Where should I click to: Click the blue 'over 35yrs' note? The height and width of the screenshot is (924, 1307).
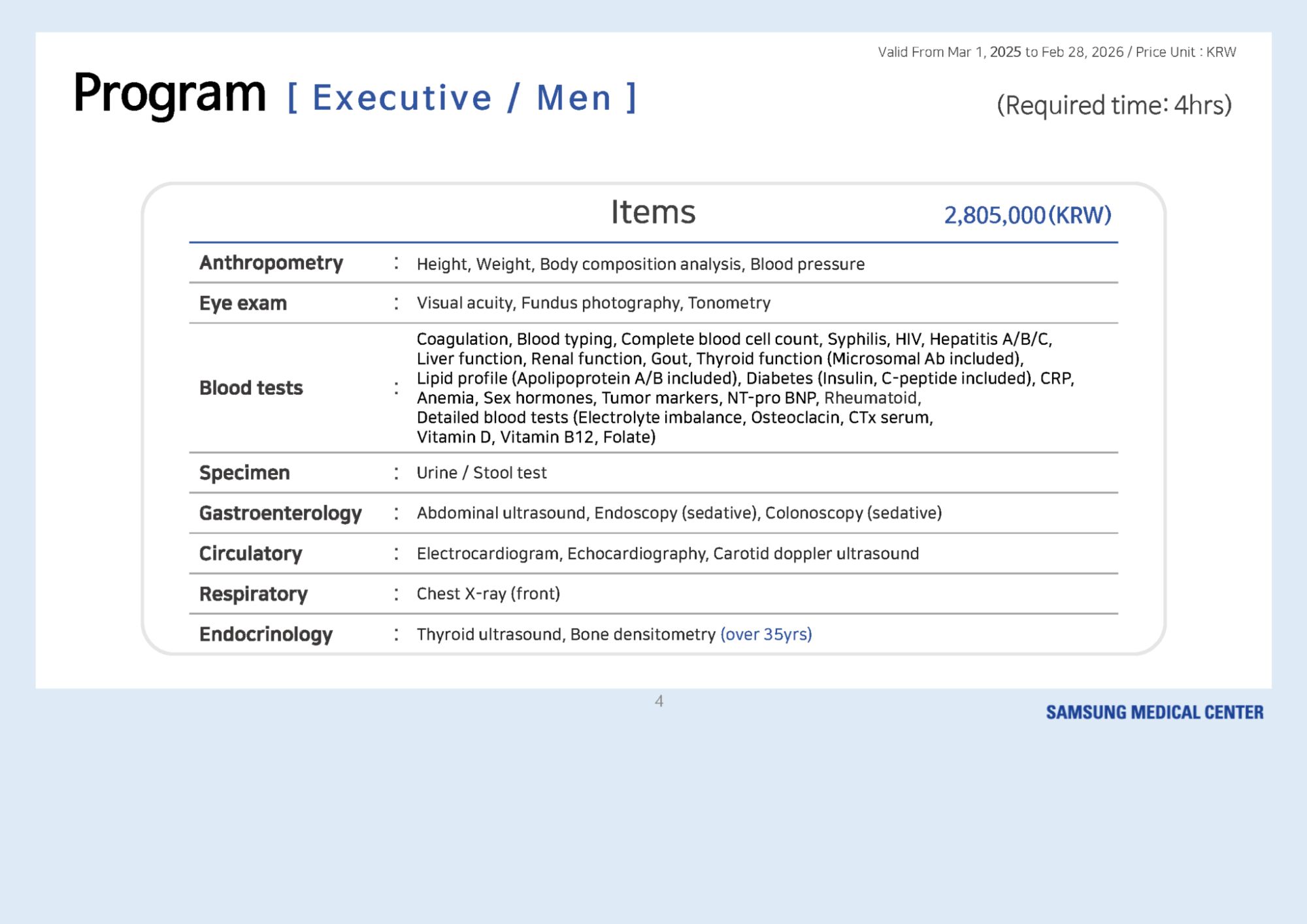pyautogui.click(x=766, y=635)
